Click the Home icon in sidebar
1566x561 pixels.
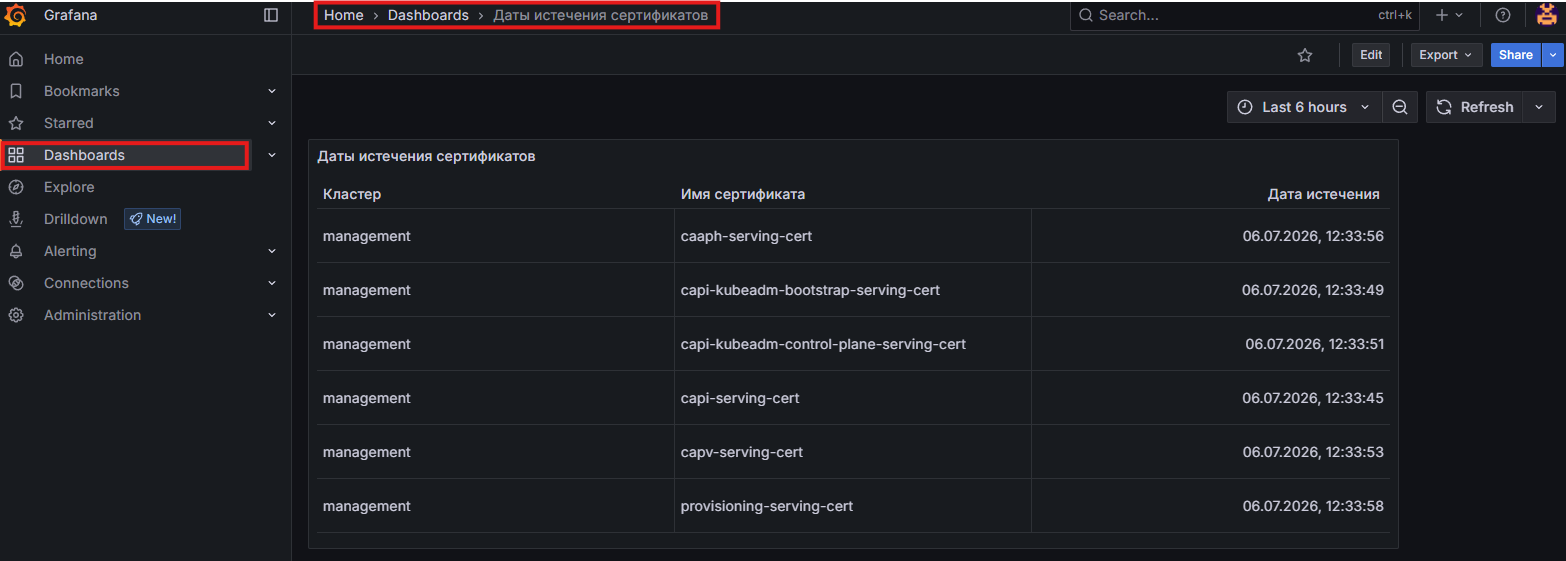click(x=16, y=59)
